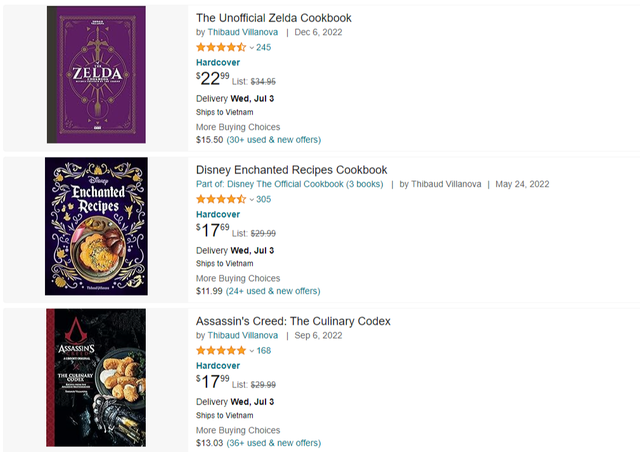This screenshot has width=640, height=452.
Task: Open The Unofficial Zelda Cookbook cover image
Action: click(96, 75)
